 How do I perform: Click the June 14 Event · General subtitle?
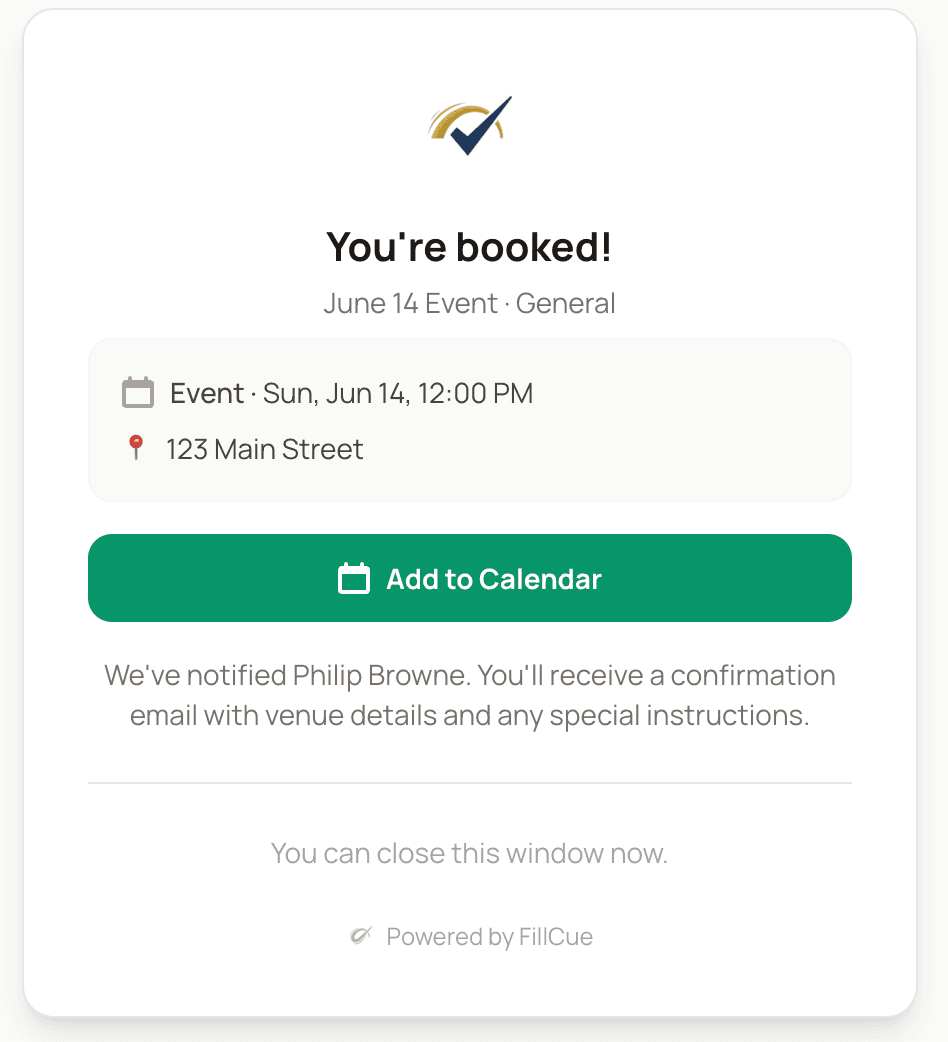(x=470, y=303)
